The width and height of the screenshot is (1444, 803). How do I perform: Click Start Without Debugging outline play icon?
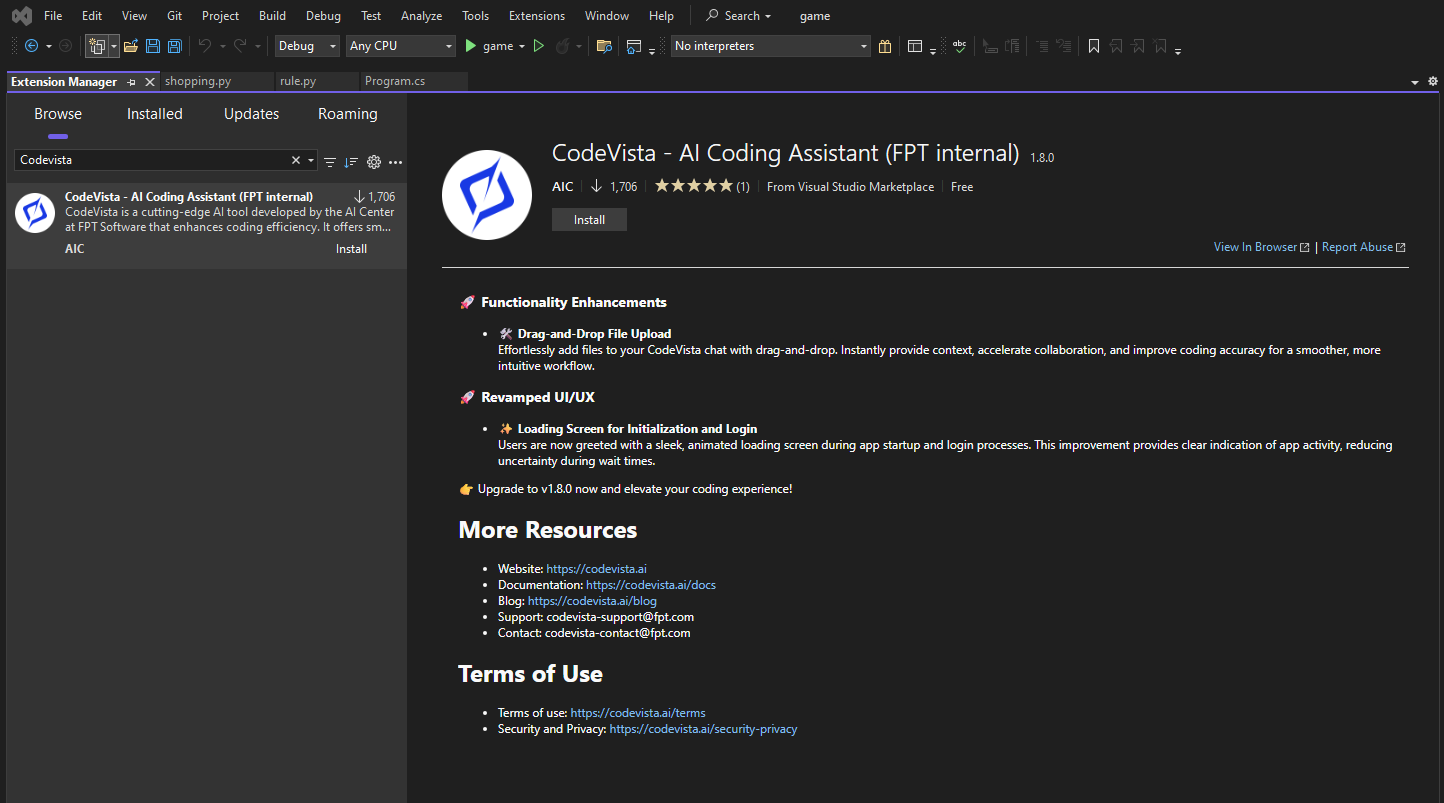tap(539, 46)
